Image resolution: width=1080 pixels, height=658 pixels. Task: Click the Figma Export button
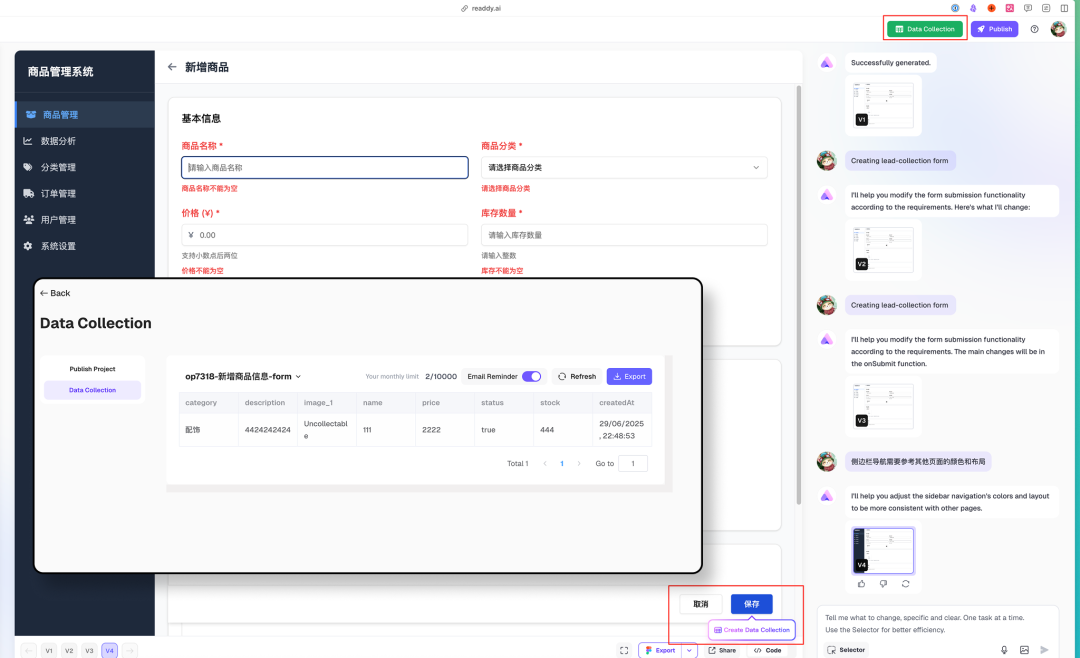661,650
